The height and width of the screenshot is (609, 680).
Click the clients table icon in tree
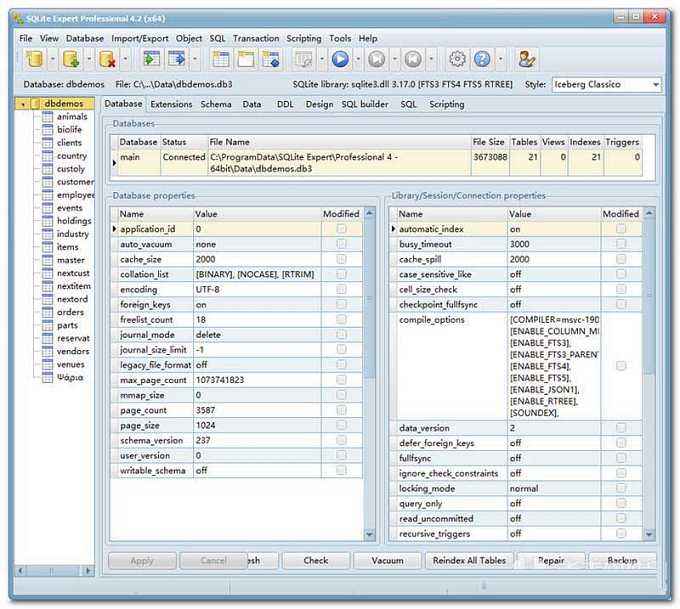click(47, 143)
